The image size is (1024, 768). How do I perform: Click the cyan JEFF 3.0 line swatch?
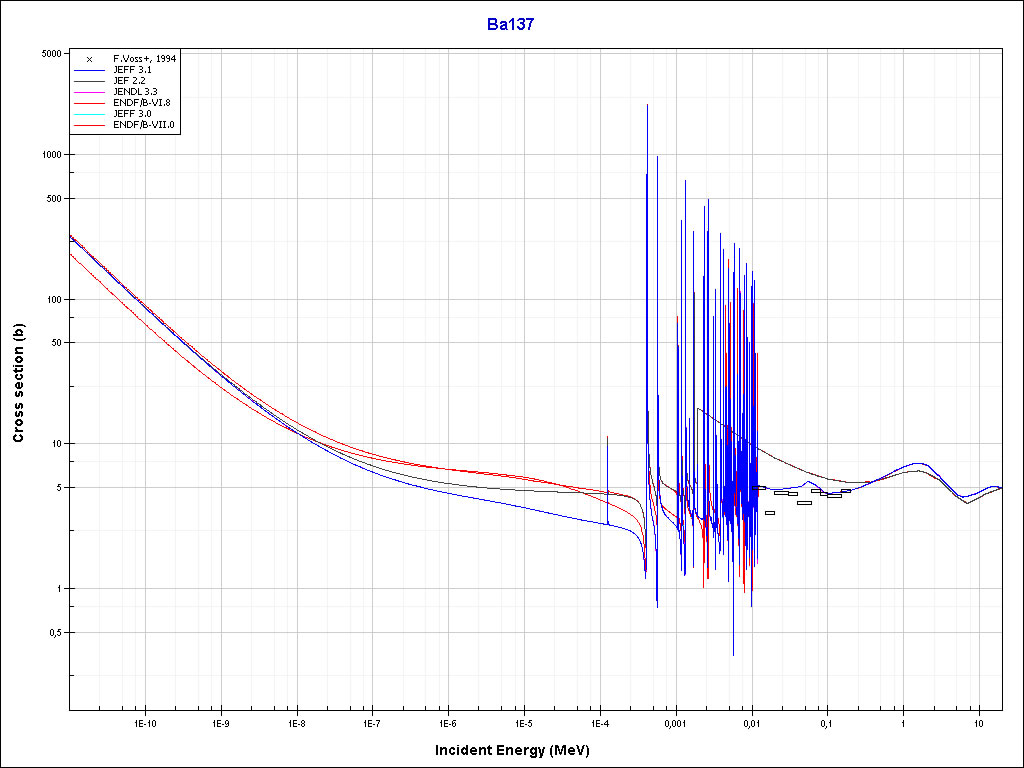click(89, 114)
